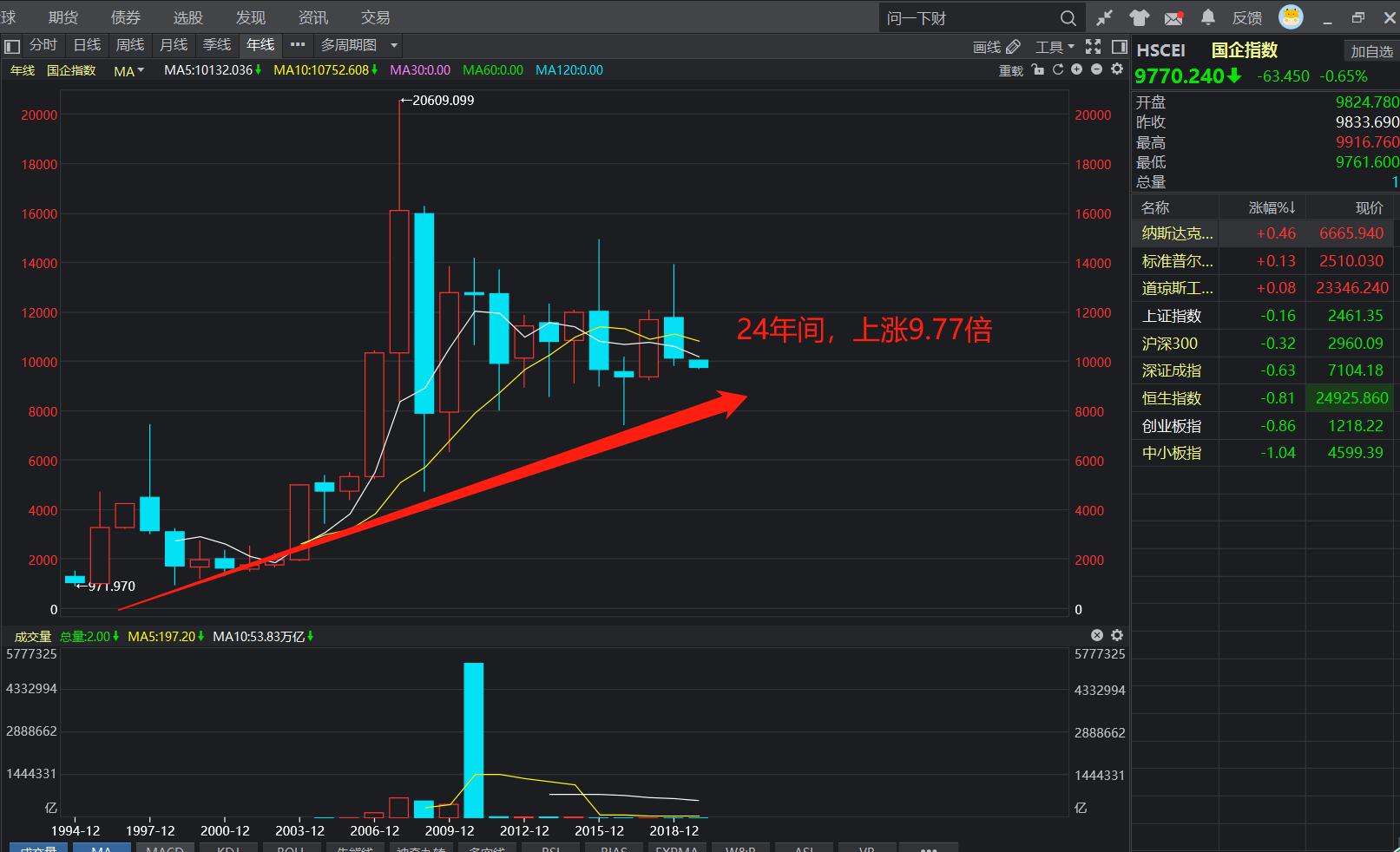Toggle the right quote sidebar
Image resolution: width=1400 pixels, height=852 pixels.
point(1120,46)
